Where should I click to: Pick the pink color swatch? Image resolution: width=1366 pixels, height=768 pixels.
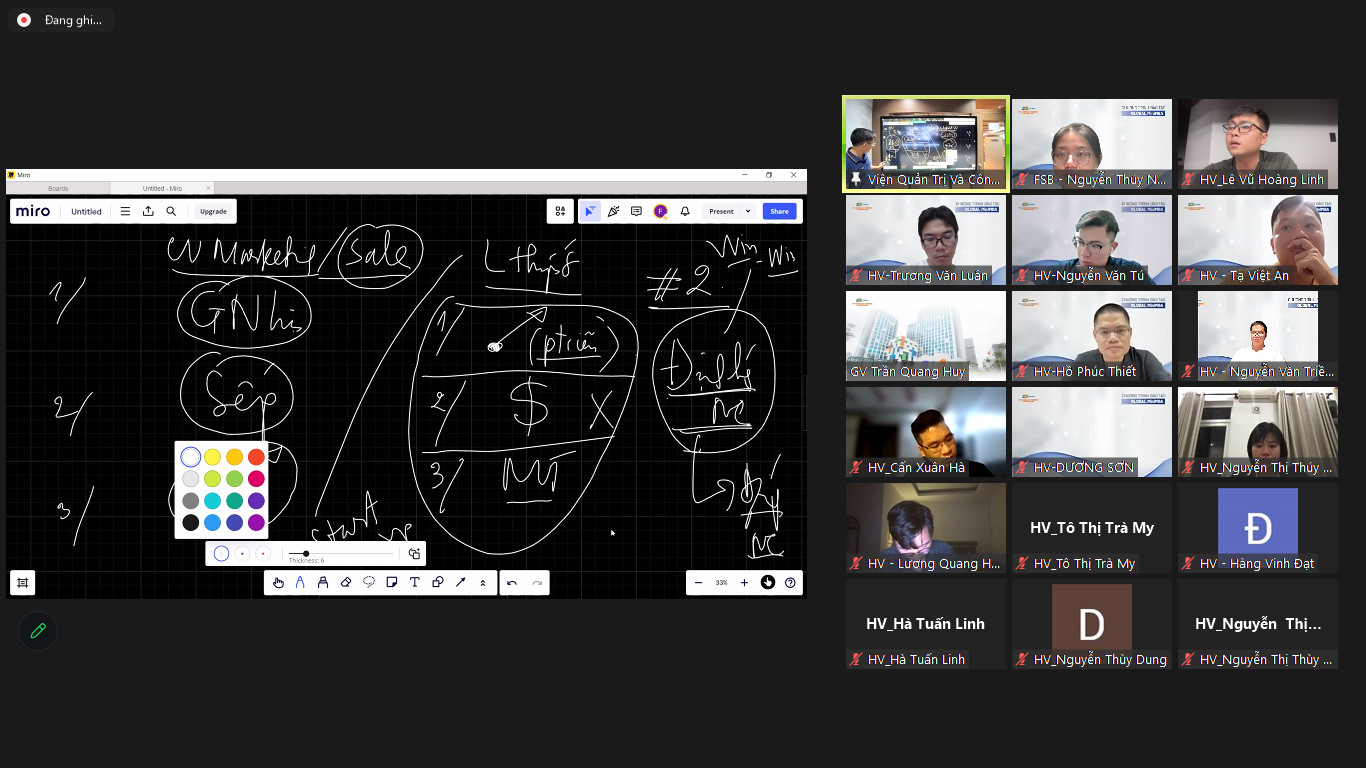(256, 478)
